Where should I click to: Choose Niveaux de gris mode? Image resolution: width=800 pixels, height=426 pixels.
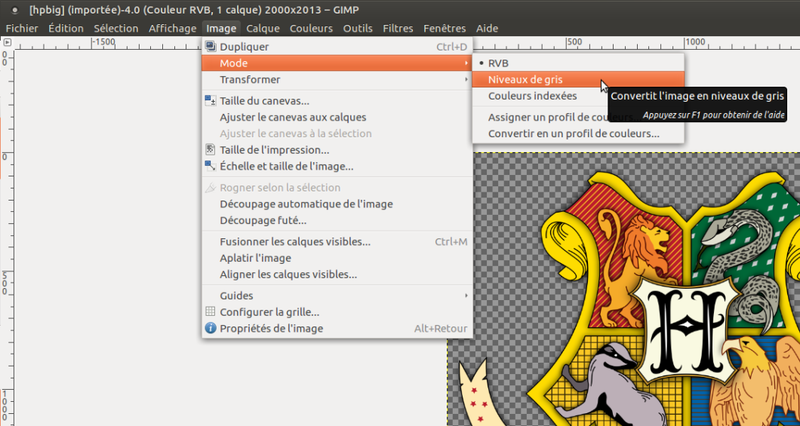pos(525,80)
